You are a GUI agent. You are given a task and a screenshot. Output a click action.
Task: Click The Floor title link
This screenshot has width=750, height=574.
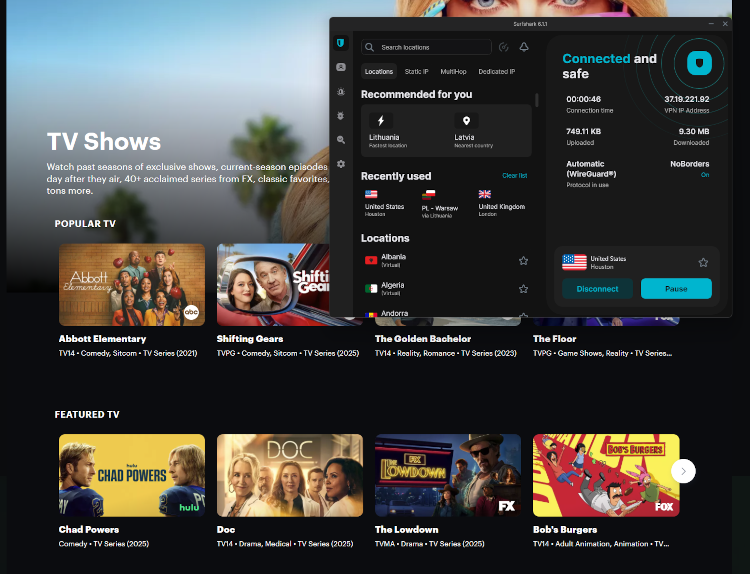(x=554, y=339)
